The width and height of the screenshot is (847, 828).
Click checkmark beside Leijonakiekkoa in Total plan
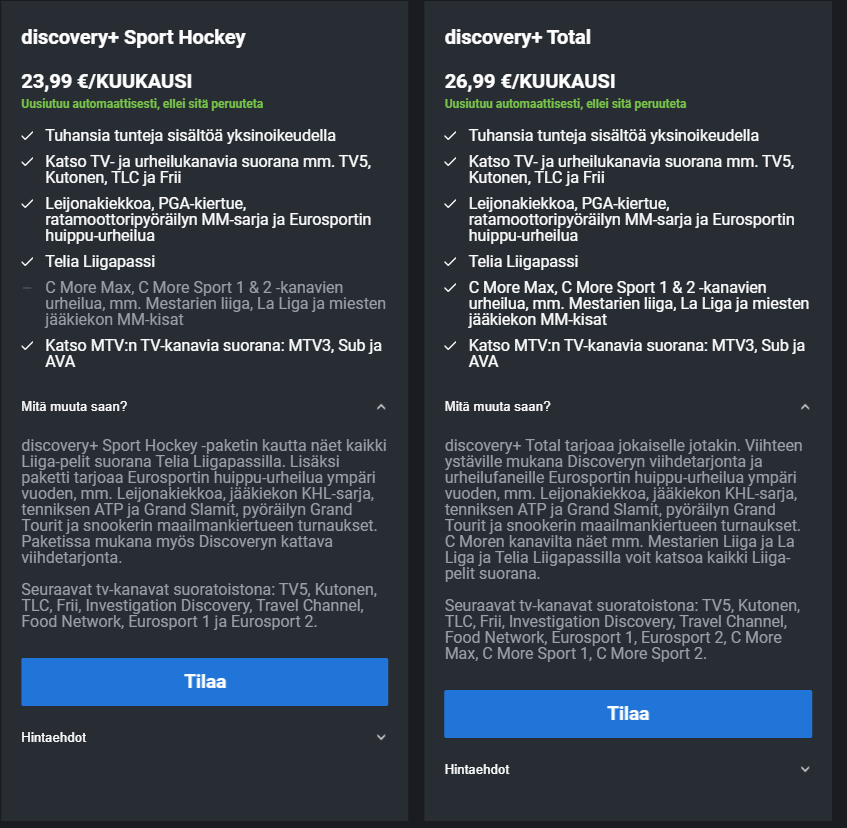451,204
